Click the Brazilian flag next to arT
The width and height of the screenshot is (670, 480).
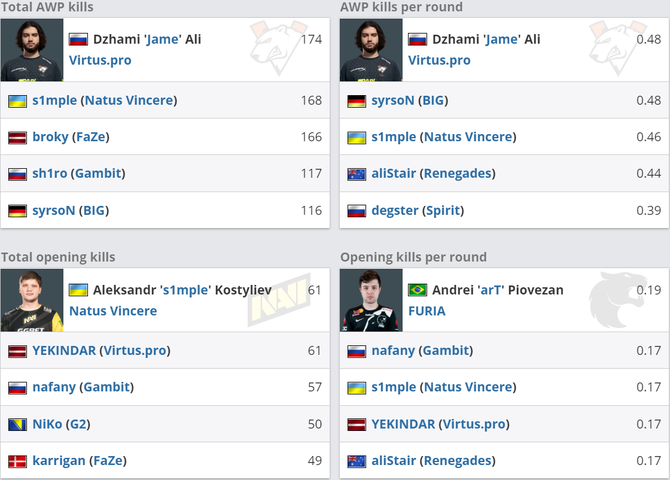coord(417,290)
